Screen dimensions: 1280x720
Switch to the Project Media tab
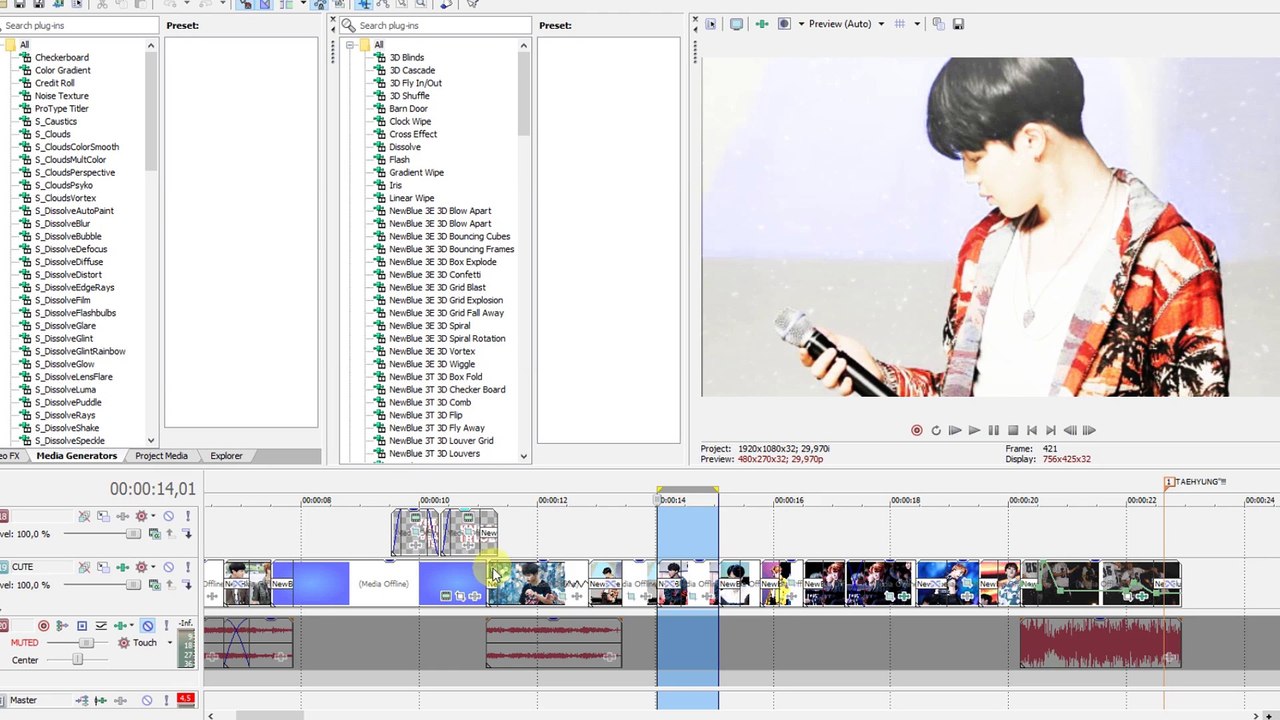(161, 456)
